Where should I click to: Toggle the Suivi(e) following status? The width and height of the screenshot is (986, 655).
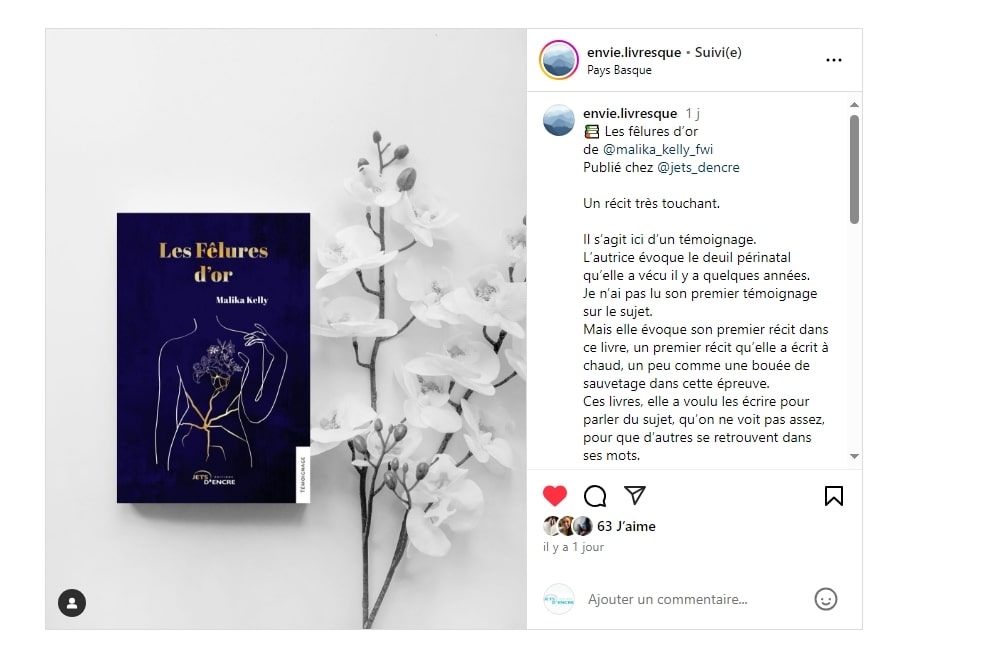pos(718,52)
